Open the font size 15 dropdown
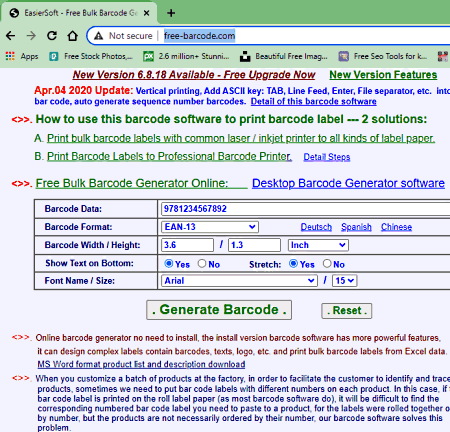Viewport: 450px width, 432px height. tap(344, 281)
